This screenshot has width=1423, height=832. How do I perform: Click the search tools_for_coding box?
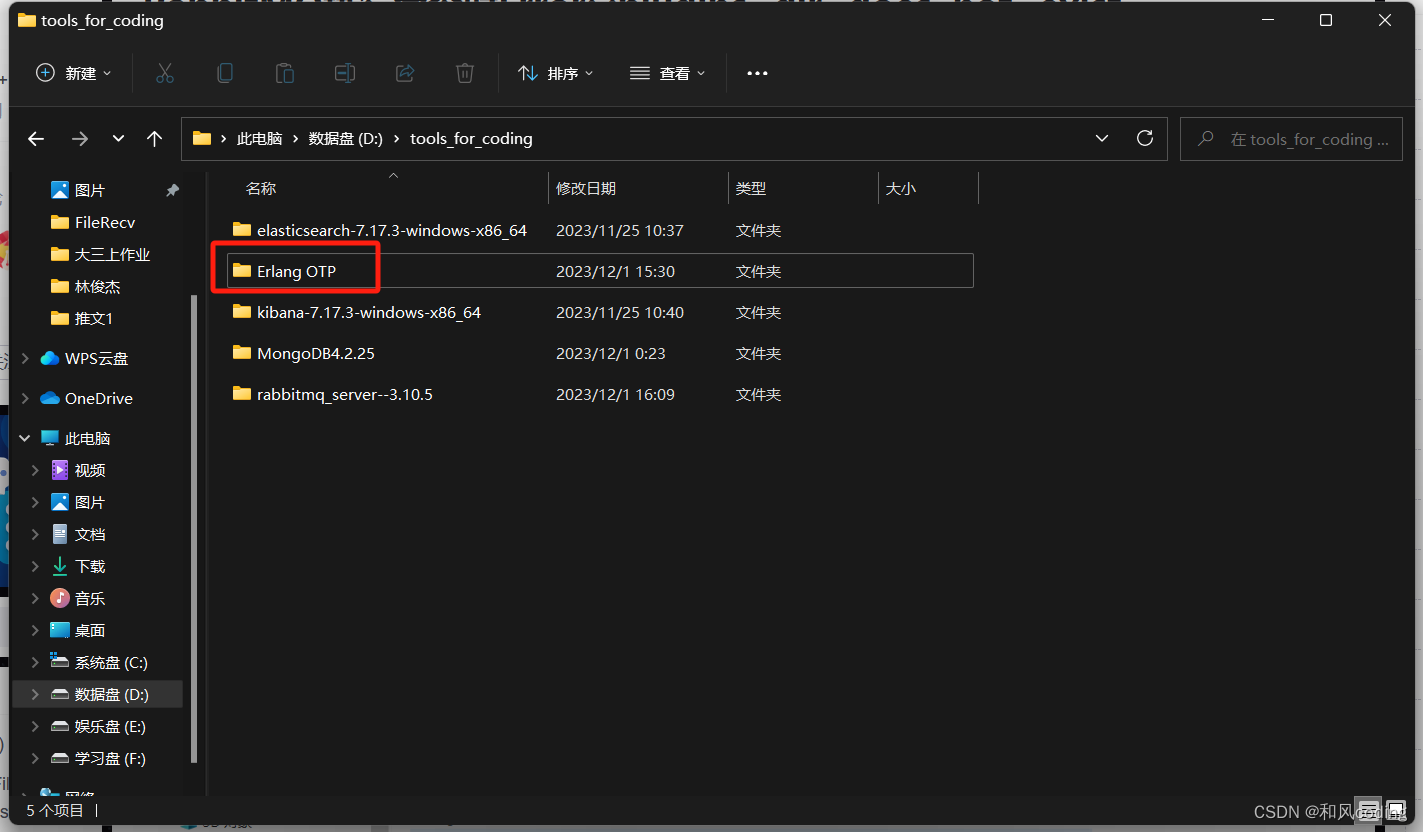(1292, 139)
